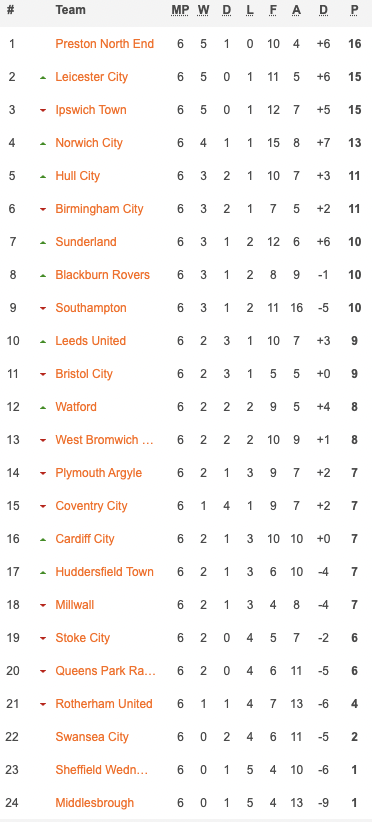Click the W wins column header
The width and height of the screenshot is (372, 822).
(x=203, y=10)
